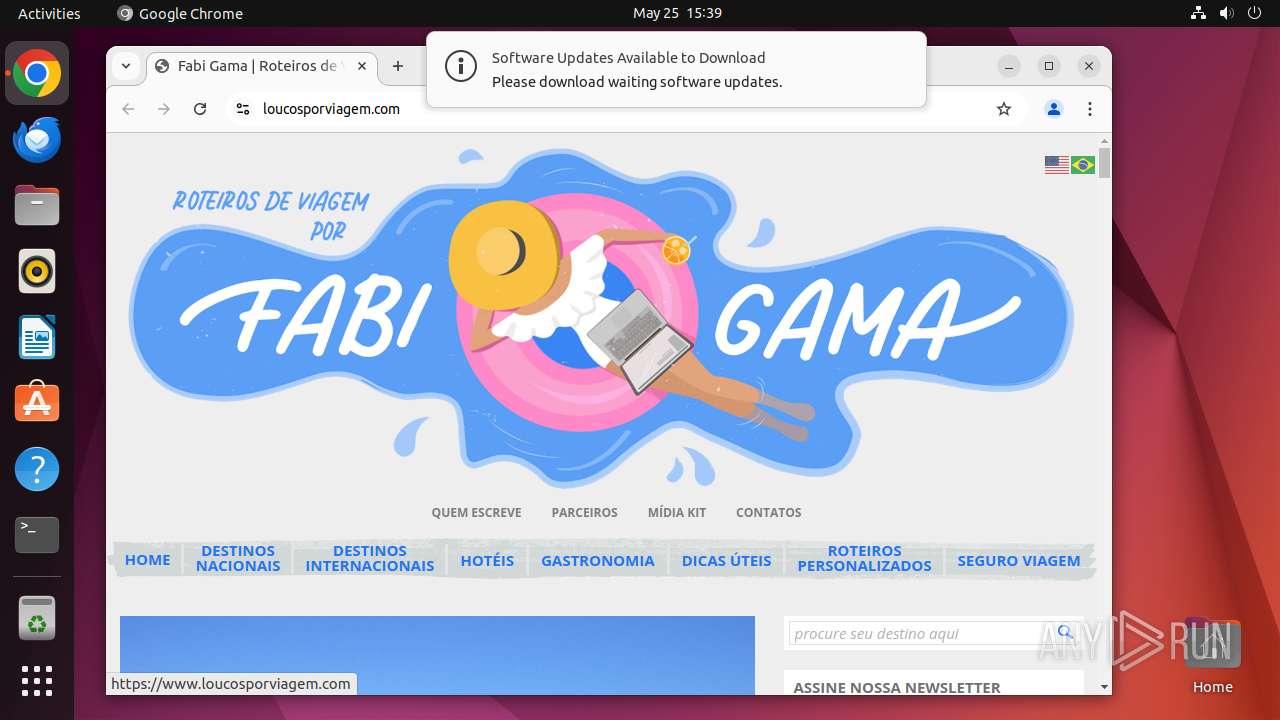Switch site to English with US flag

(1057, 165)
